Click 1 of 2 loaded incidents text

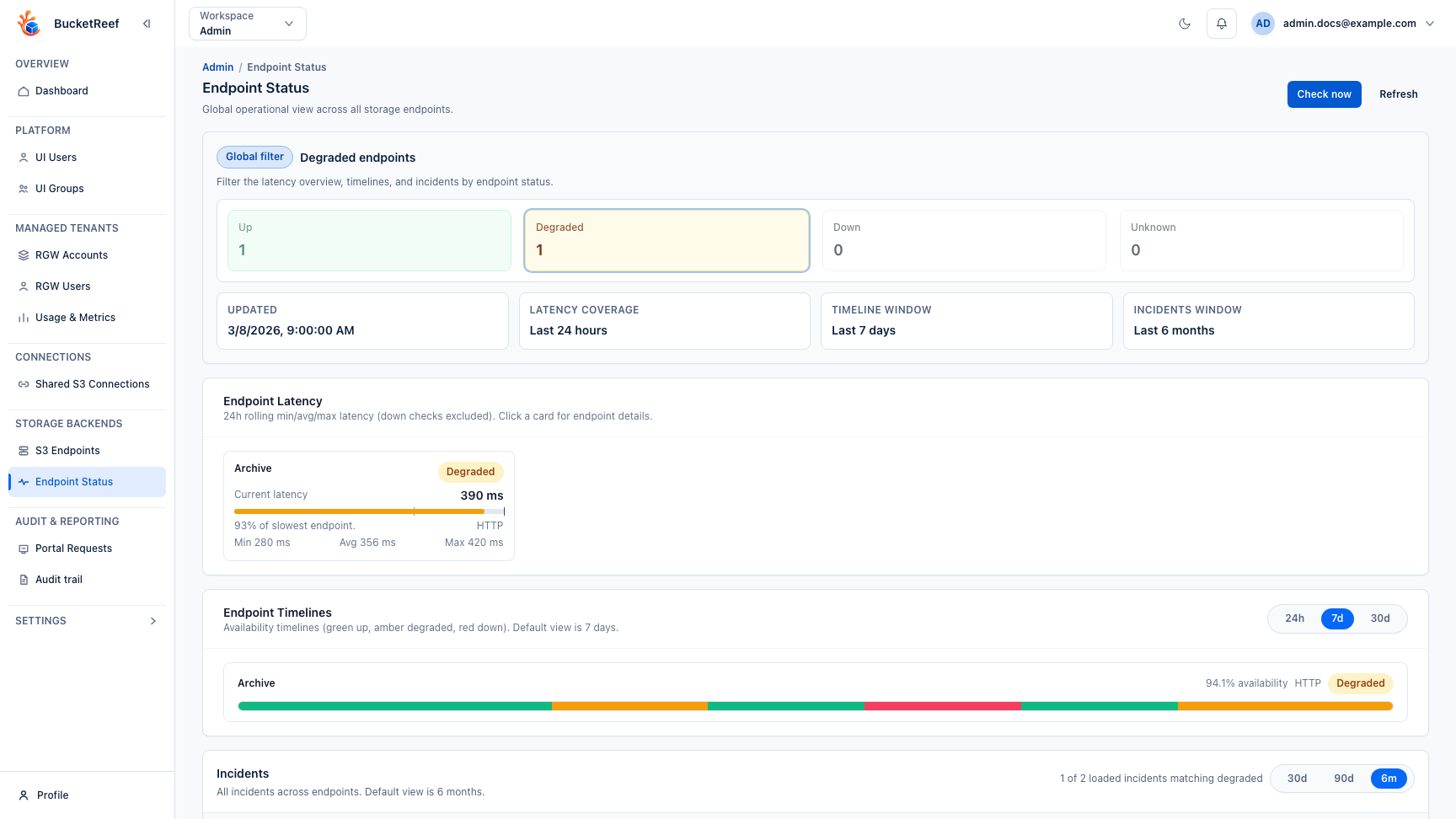pyautogui.click(x=1161, y=779)
